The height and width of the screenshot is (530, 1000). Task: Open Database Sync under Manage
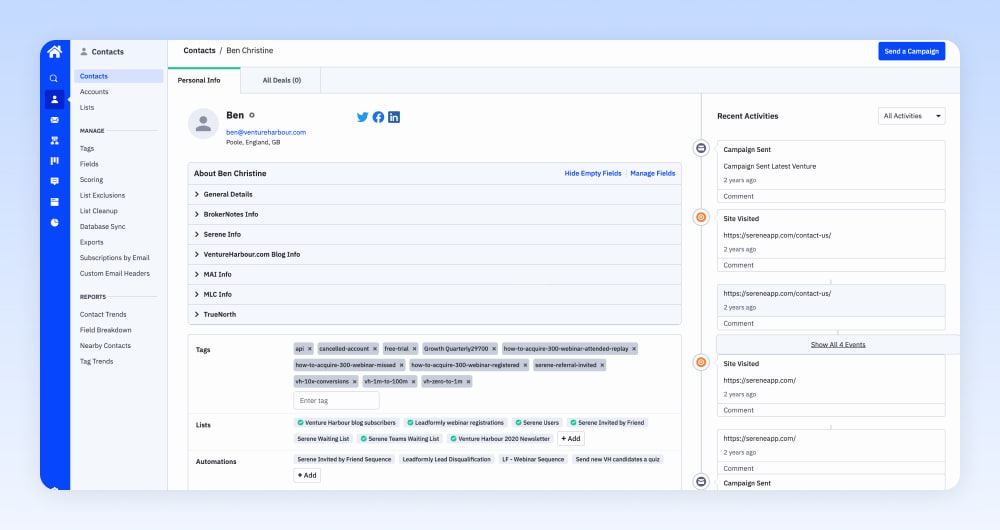[102, 226]
